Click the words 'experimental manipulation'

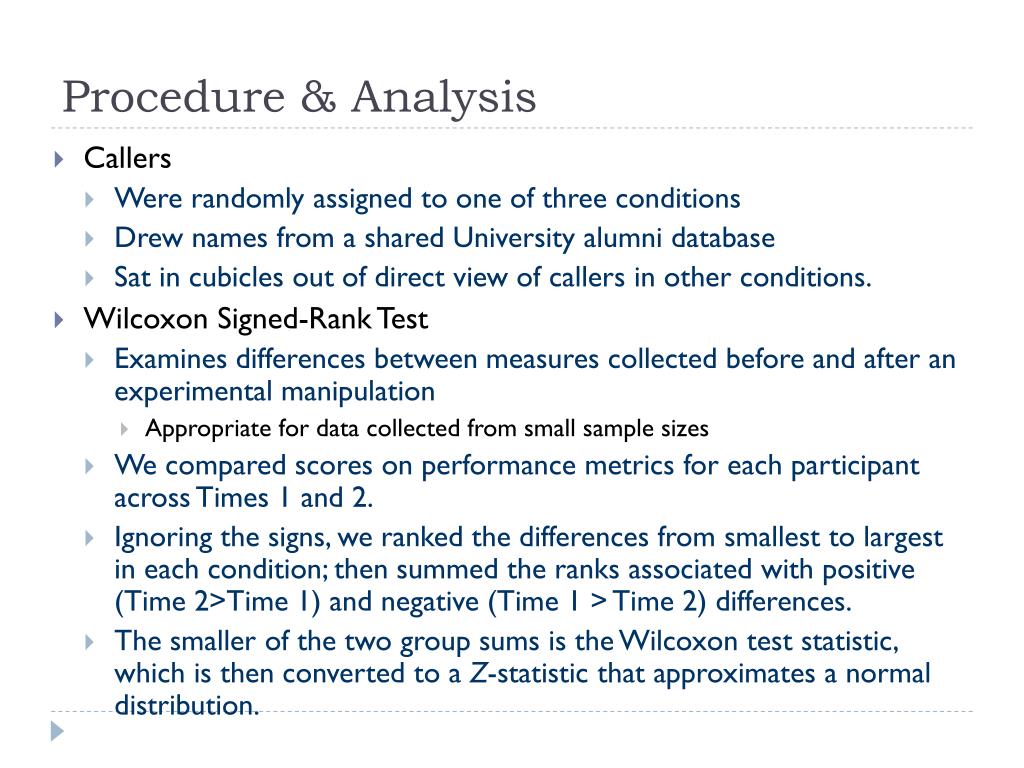point(274,392)
